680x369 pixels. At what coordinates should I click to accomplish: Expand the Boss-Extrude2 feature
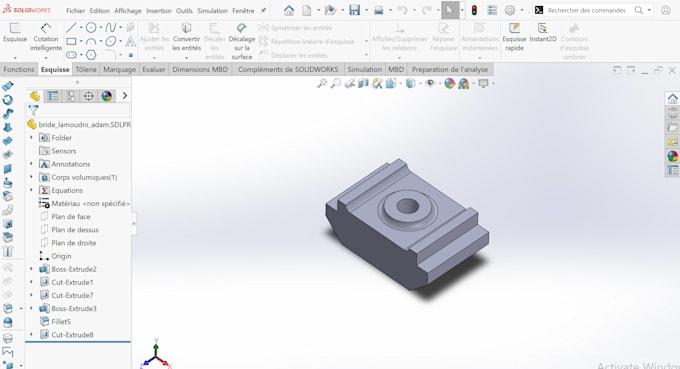pos(31,269)
